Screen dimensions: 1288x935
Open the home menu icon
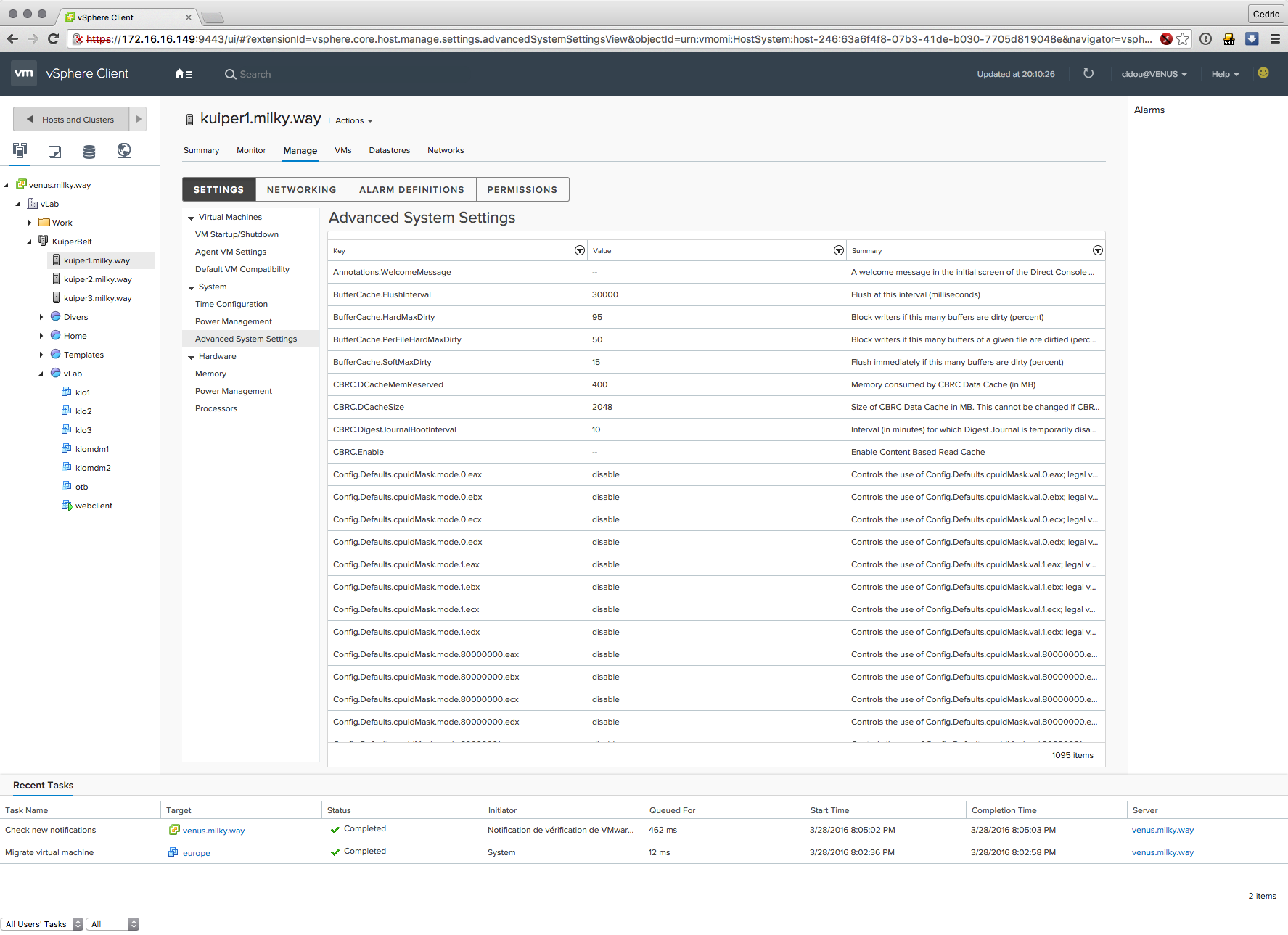[x=184, y=74]
